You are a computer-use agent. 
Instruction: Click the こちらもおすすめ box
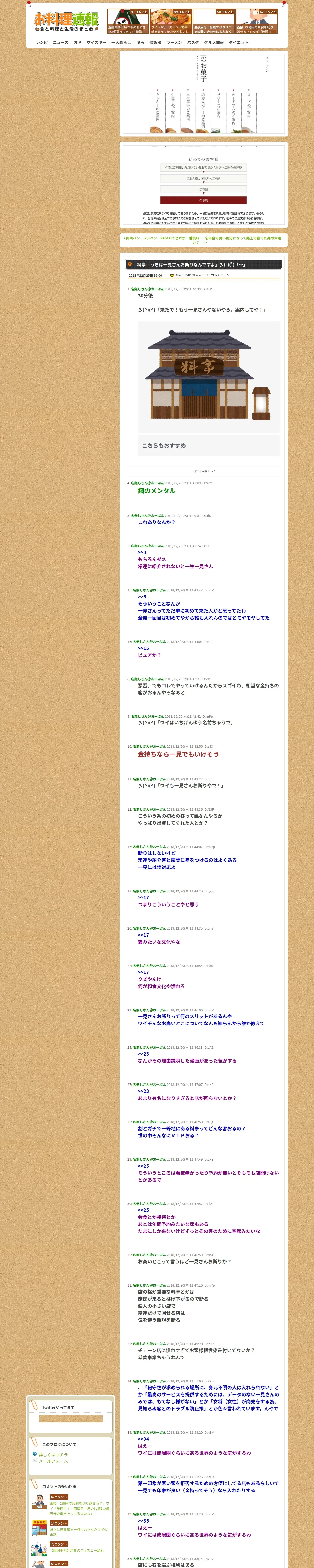tap(209, 445)
